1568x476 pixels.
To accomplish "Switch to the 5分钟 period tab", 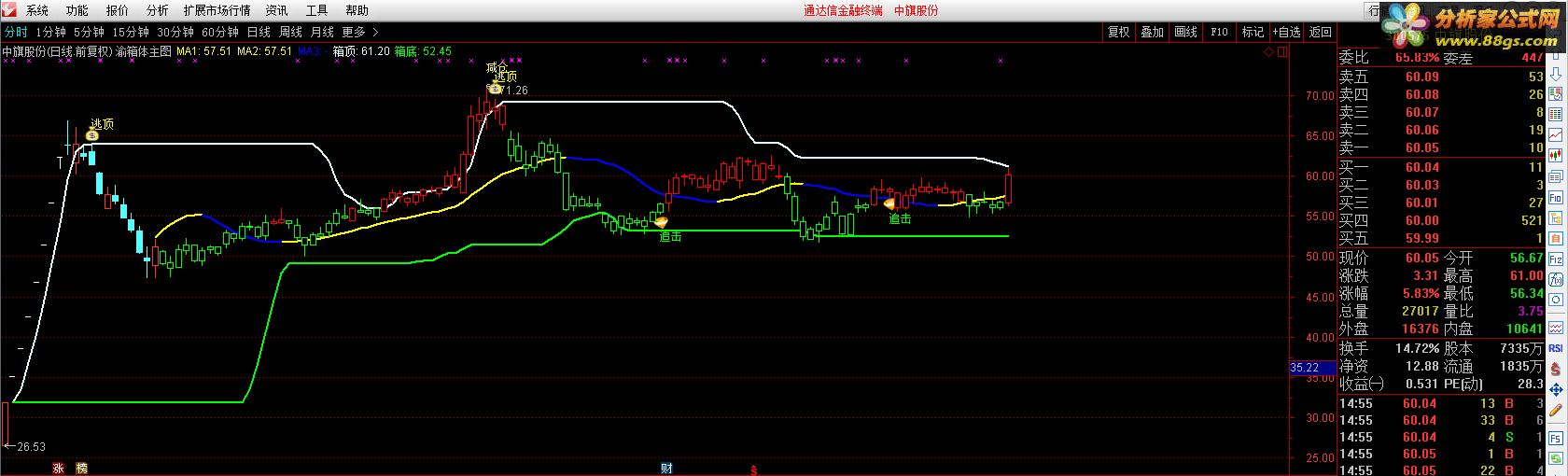I will pos(90,32).
